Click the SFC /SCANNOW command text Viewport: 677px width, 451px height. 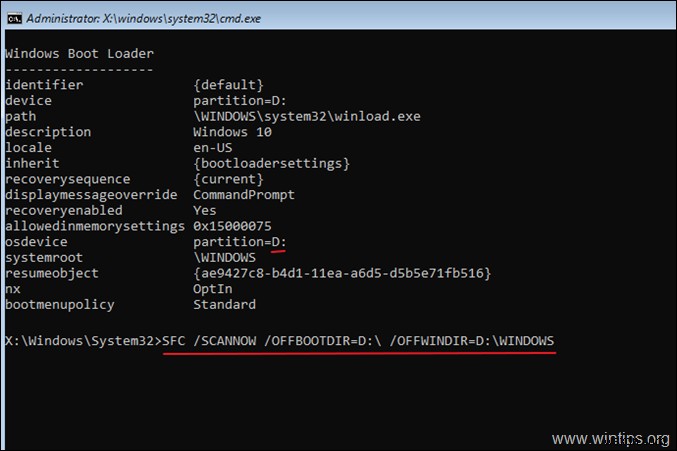click(x=360, y=342)
